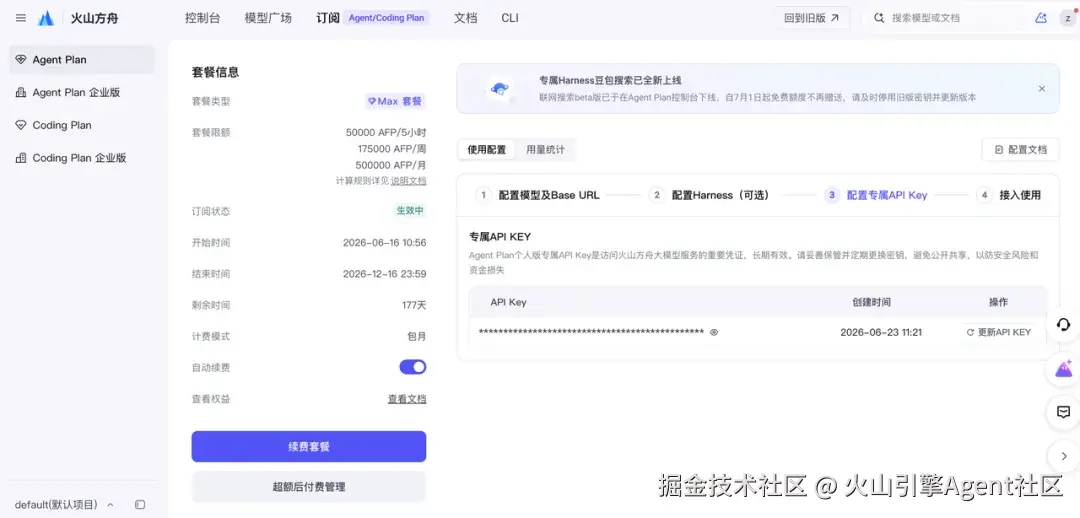
Task: Open the 查看文档 link
Action: (x=407, y=399)
